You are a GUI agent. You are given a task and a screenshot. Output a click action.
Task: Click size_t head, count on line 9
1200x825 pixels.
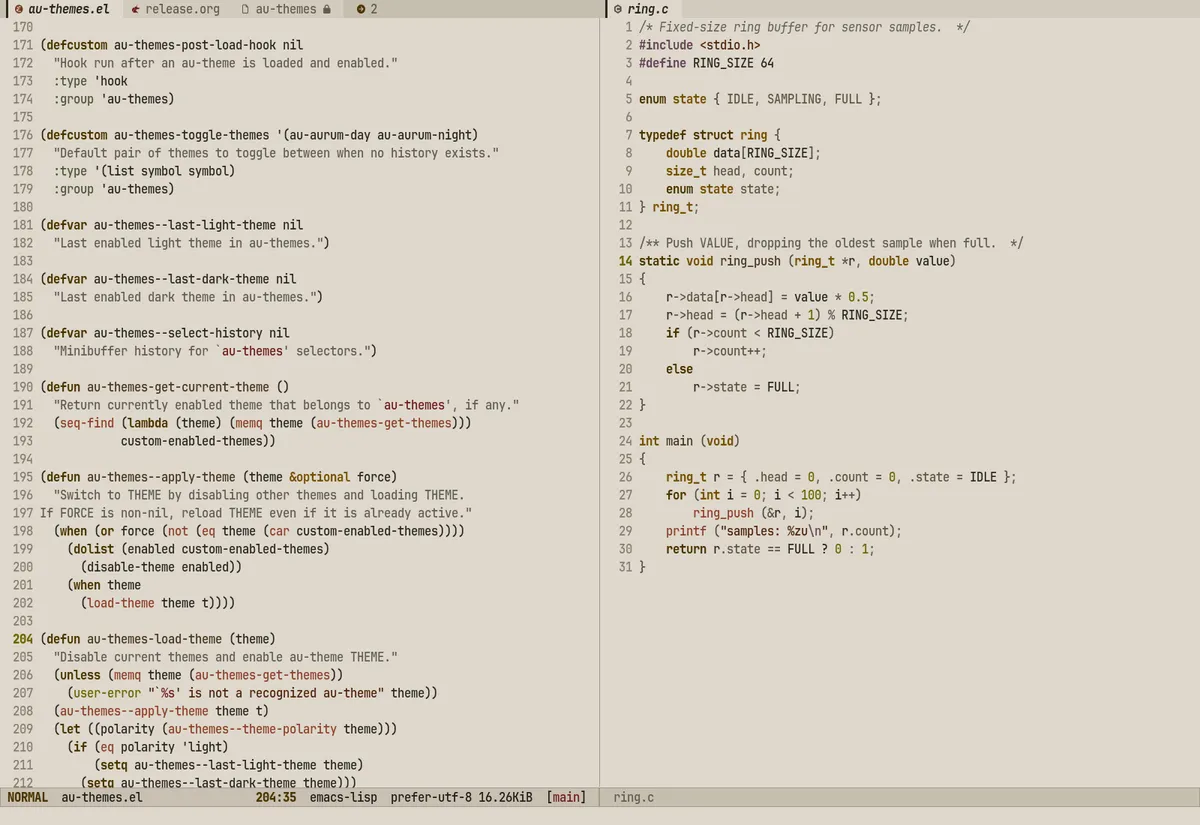[727, 171]
